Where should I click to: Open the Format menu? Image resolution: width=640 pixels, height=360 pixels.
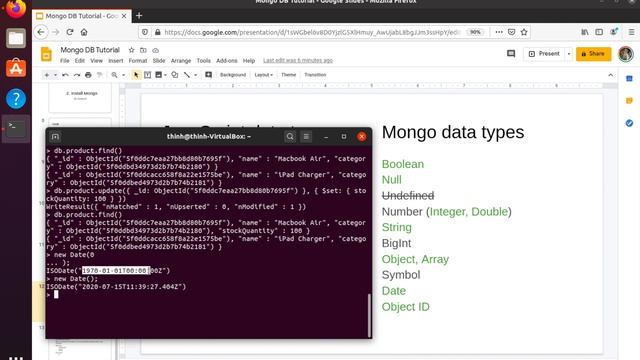click(x=138, y=61)
